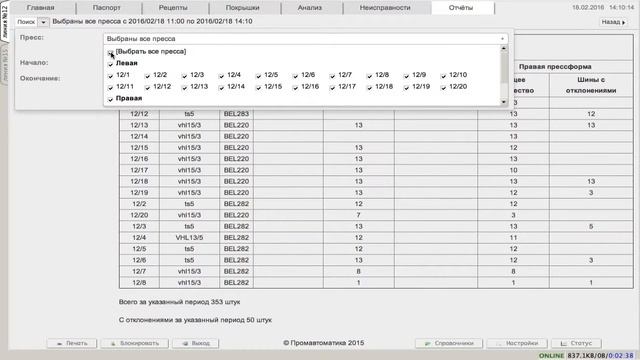Click press cell 12/20 in table

(139, 215)
